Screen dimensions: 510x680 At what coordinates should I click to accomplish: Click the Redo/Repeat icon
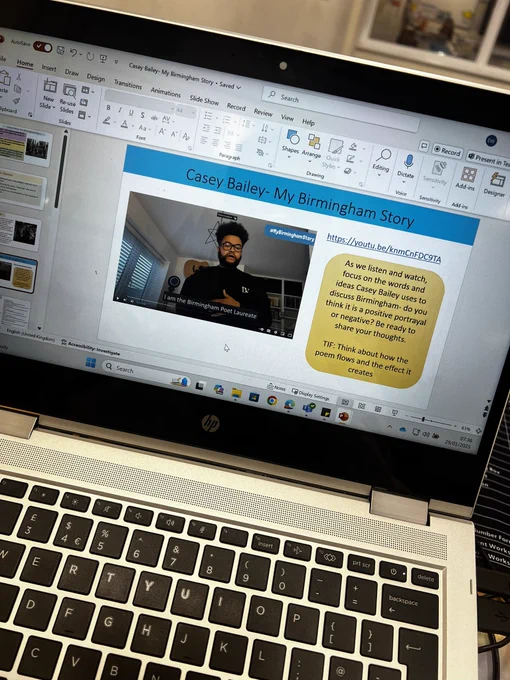(90, 56)
